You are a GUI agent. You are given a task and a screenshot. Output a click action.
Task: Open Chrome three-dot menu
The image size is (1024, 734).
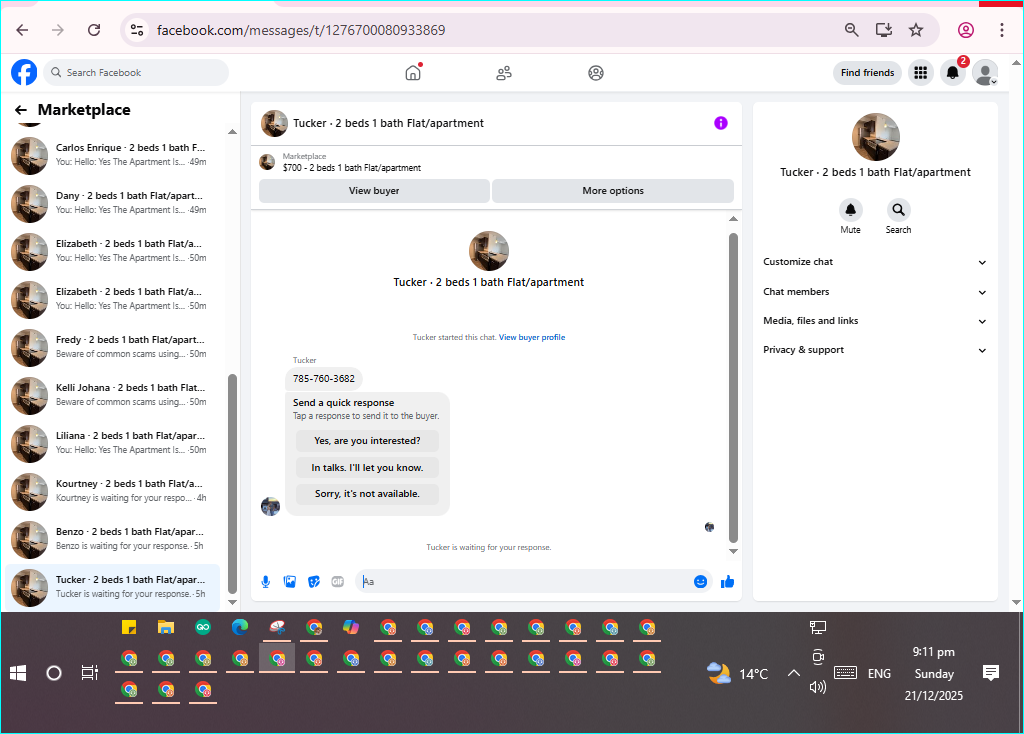pyautogui.click(x=1002, y=30)
